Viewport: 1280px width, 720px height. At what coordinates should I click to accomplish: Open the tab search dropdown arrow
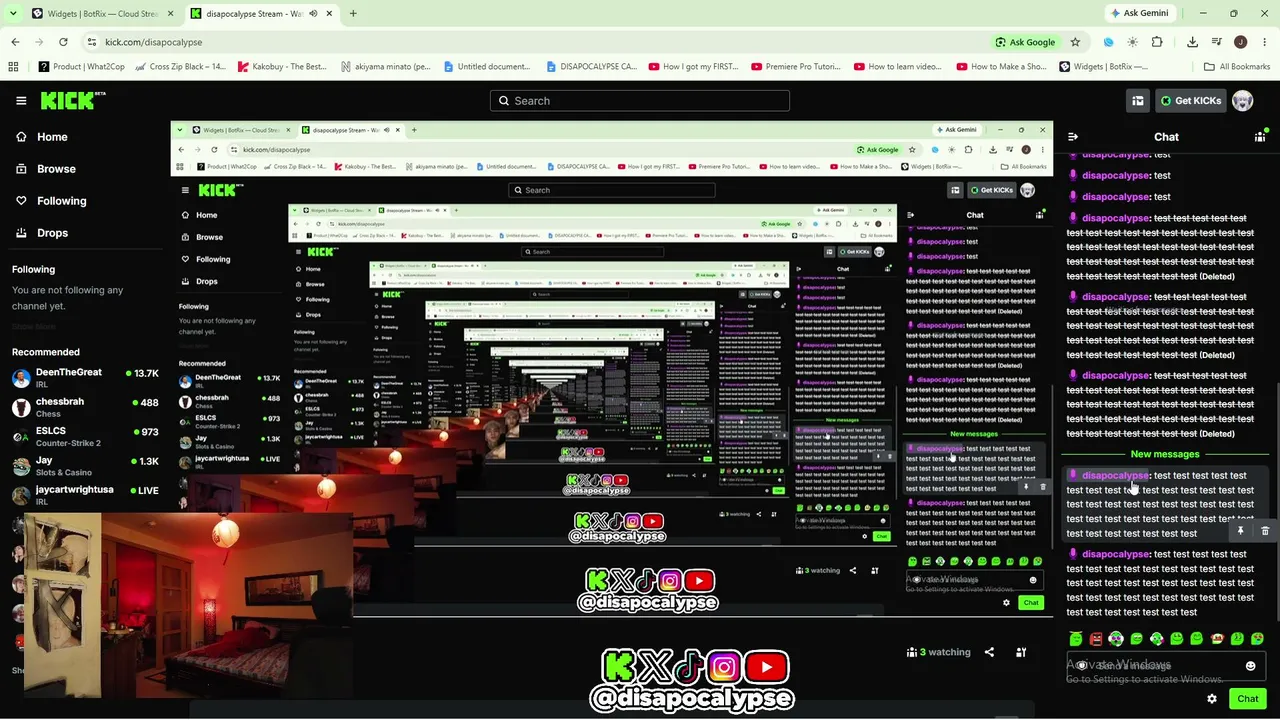(12, 14)
